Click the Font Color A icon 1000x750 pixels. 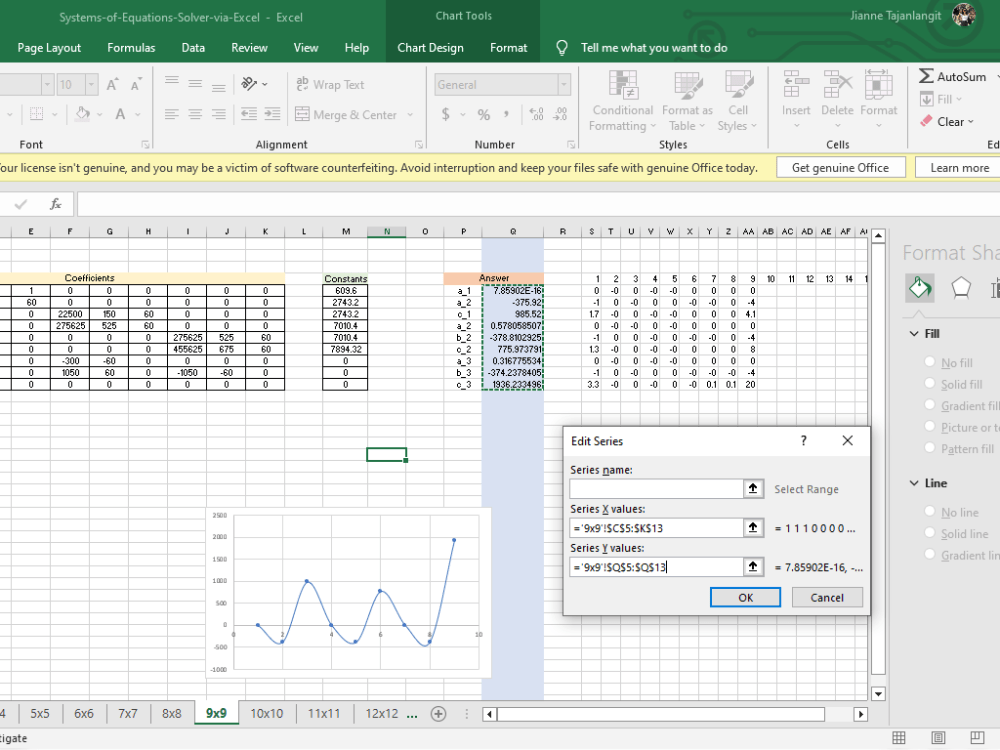[120, 115]
